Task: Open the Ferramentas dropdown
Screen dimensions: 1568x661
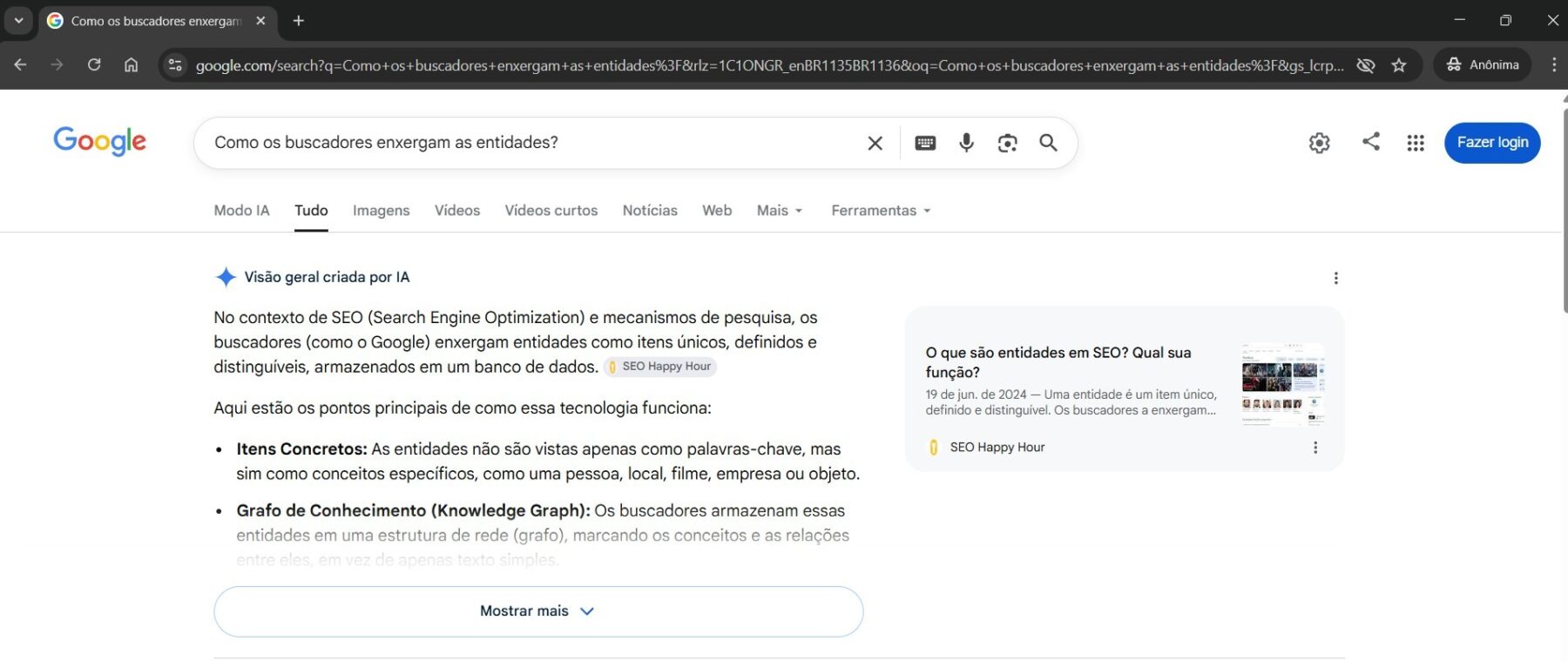Action: 881,211
